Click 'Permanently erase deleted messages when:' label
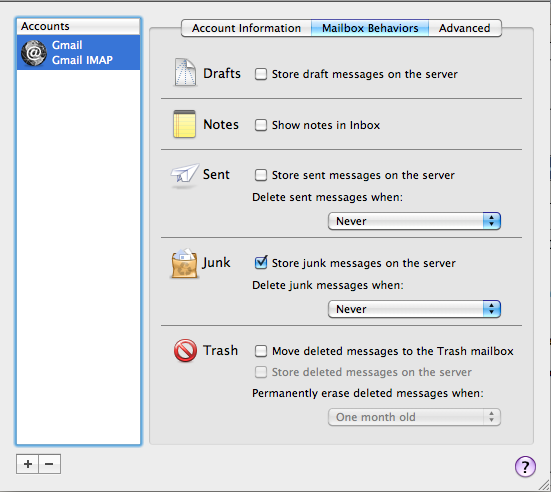The image size is (551, 492). click(x=368, y=393)
